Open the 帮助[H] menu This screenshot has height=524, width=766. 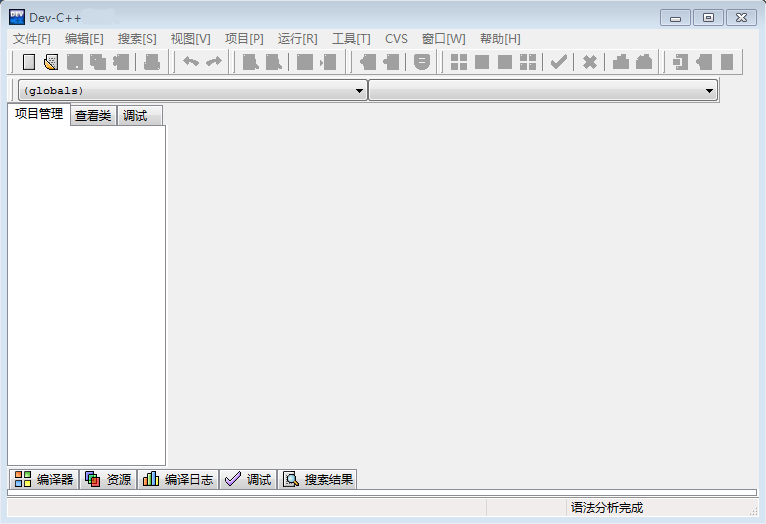(500, 39)
